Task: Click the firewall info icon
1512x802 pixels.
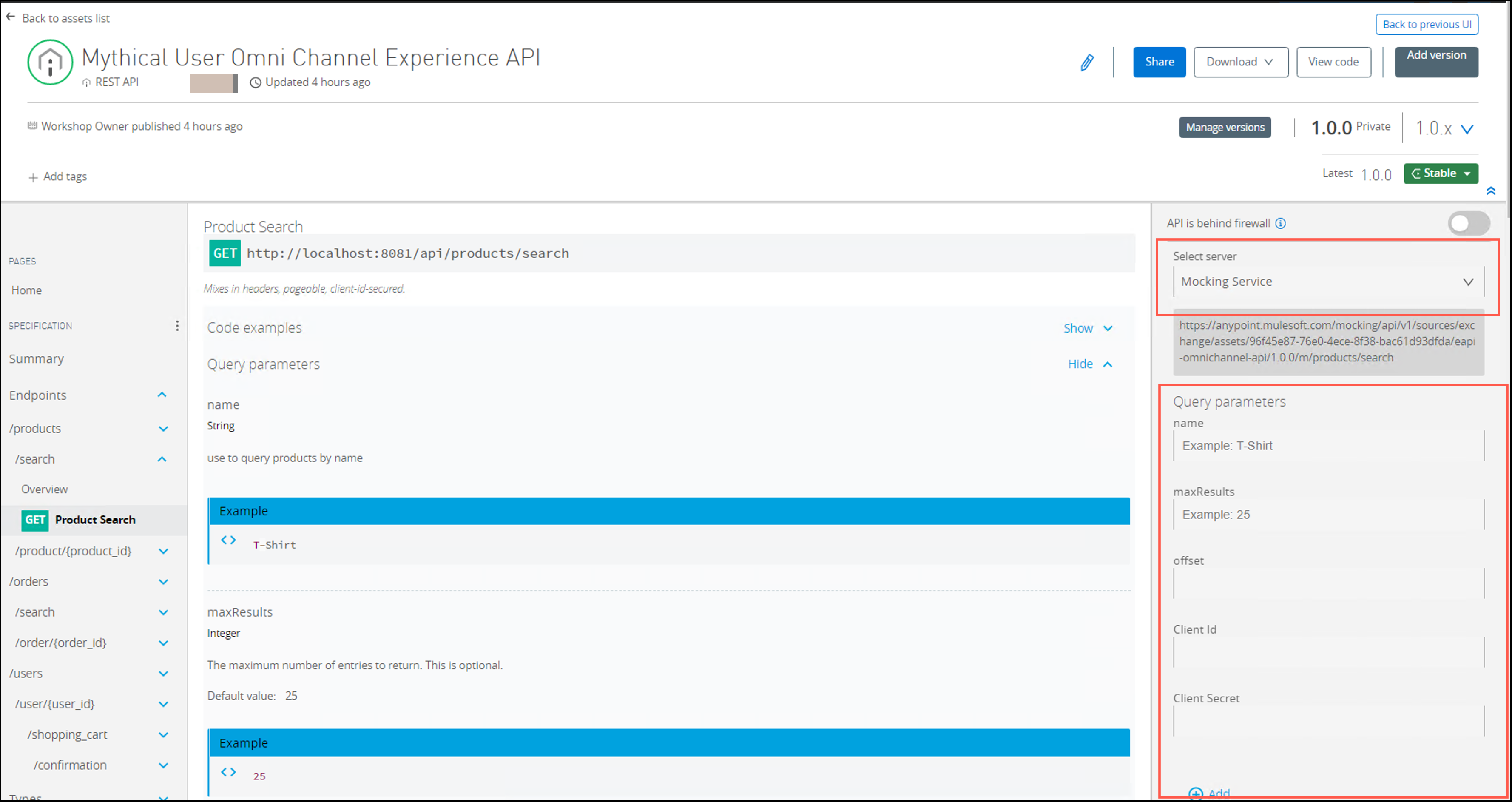Action: [1280, 223]
